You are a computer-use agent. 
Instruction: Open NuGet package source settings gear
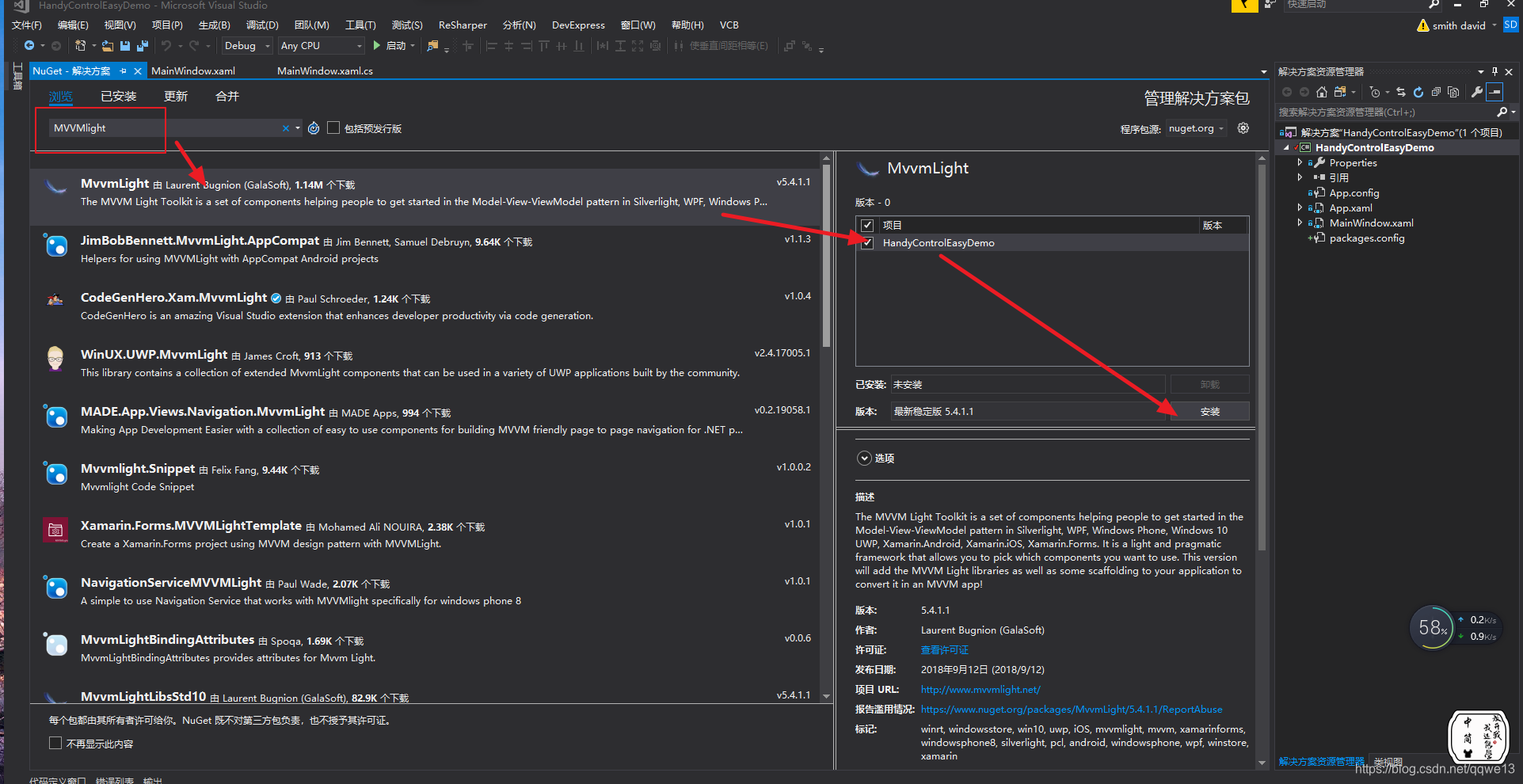click(x=1243, y=128)
